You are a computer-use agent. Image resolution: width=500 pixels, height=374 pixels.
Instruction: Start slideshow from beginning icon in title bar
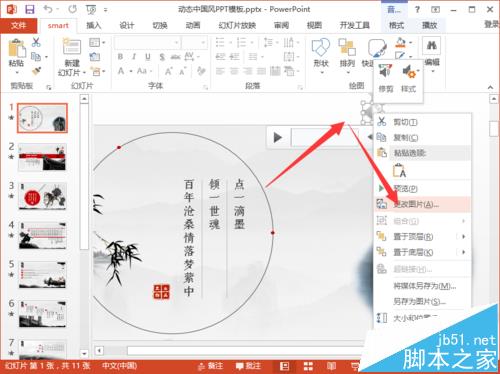click(91, 9)
